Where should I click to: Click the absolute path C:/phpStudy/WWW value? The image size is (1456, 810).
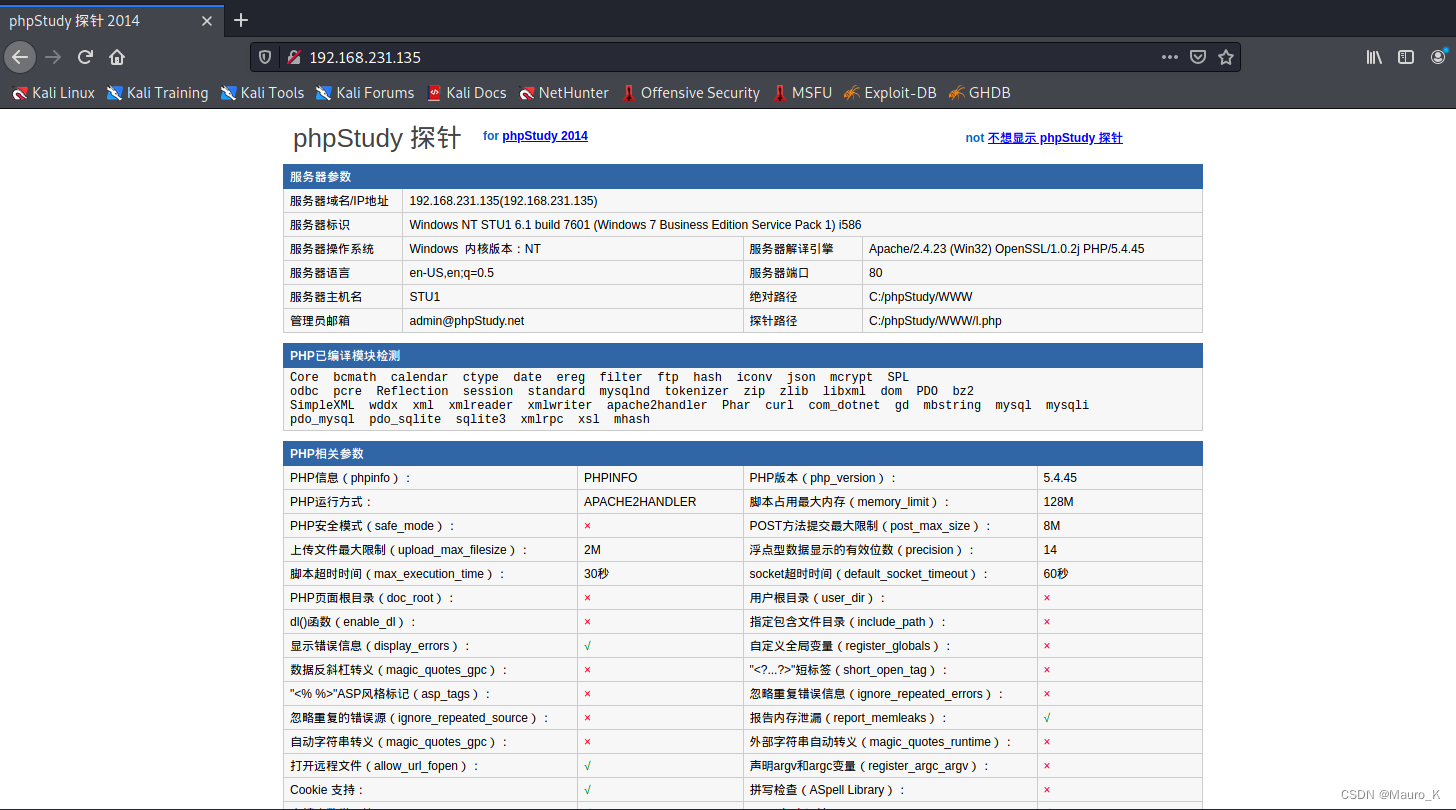pyautogui.click(x=920, y=297)
